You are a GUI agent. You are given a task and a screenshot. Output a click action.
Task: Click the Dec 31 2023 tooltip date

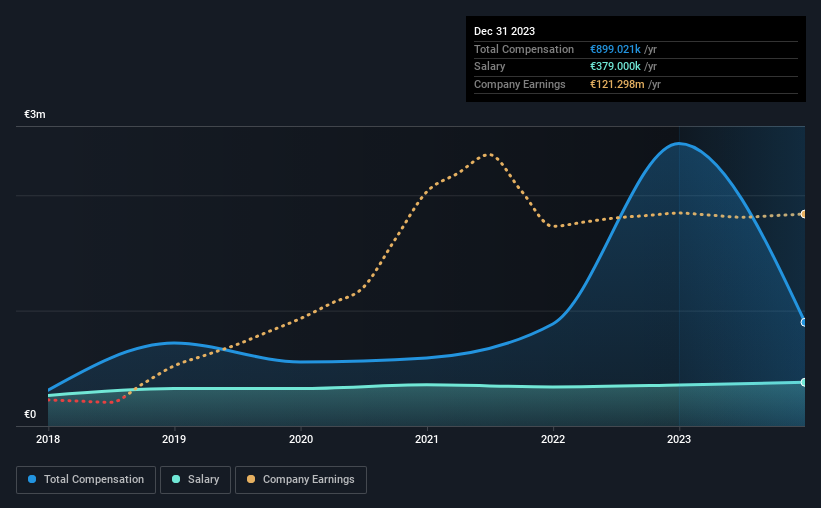coord(504,31)
